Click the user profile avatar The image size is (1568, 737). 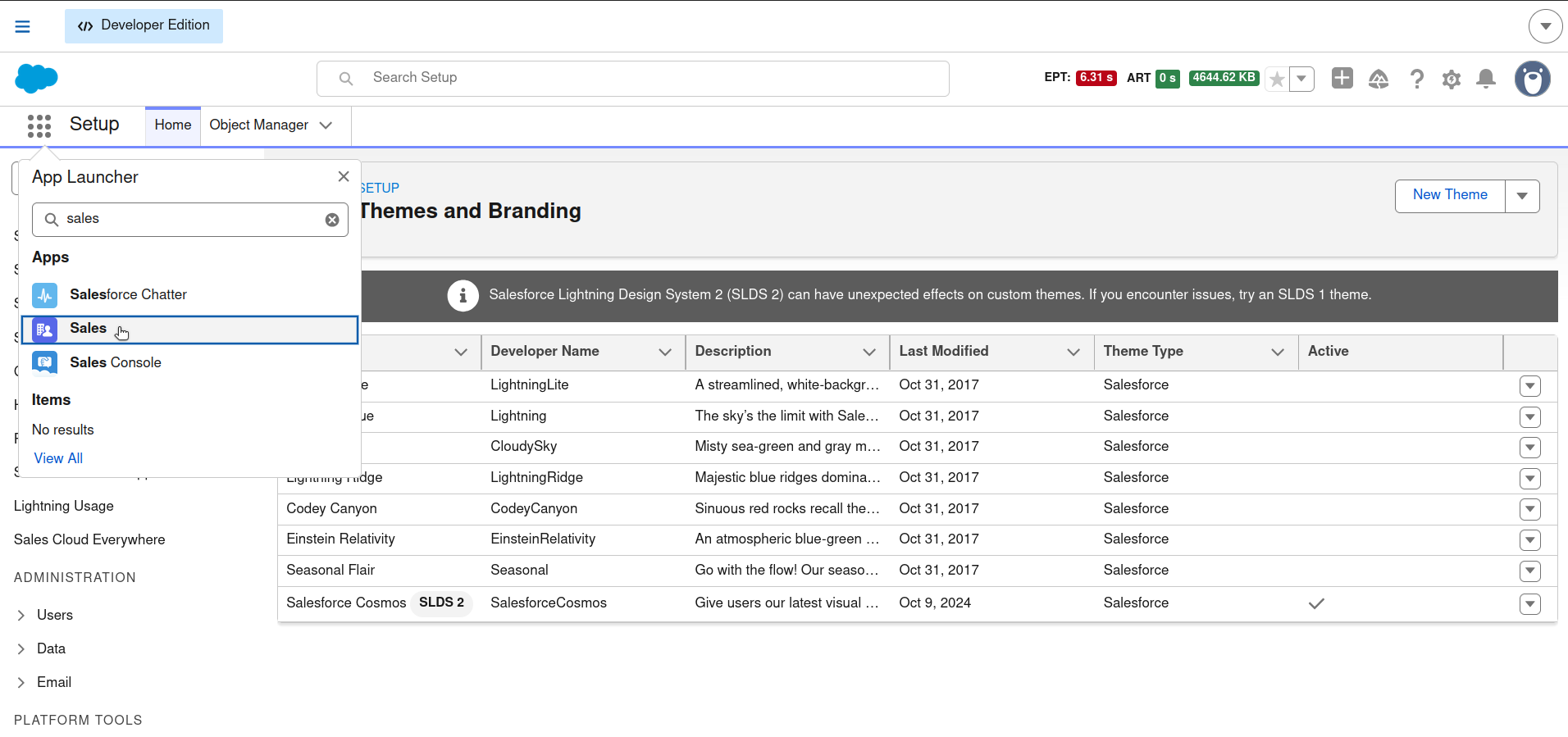coord(1532,80)
